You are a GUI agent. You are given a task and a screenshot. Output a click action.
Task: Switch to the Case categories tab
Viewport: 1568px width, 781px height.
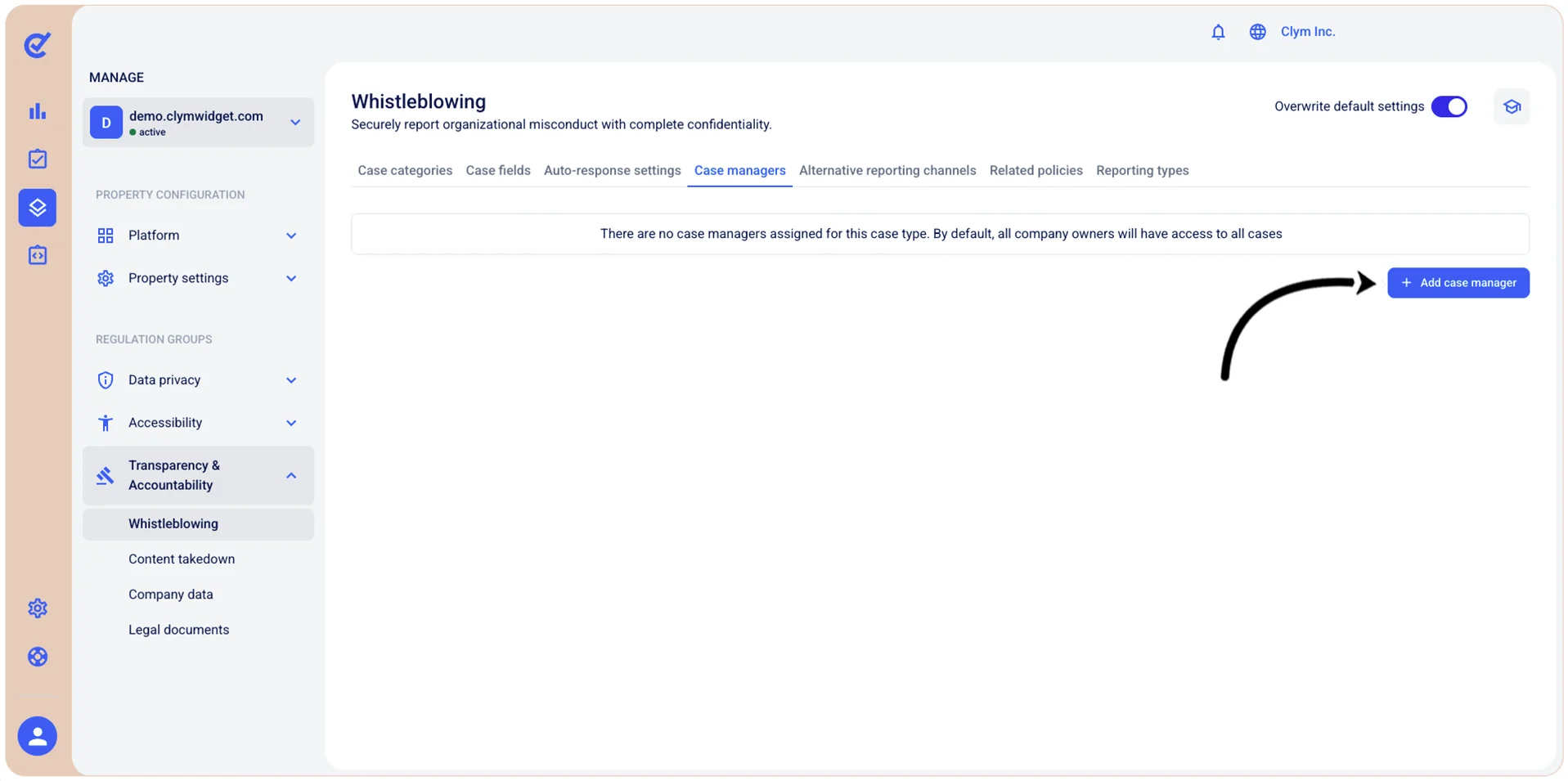405,171
